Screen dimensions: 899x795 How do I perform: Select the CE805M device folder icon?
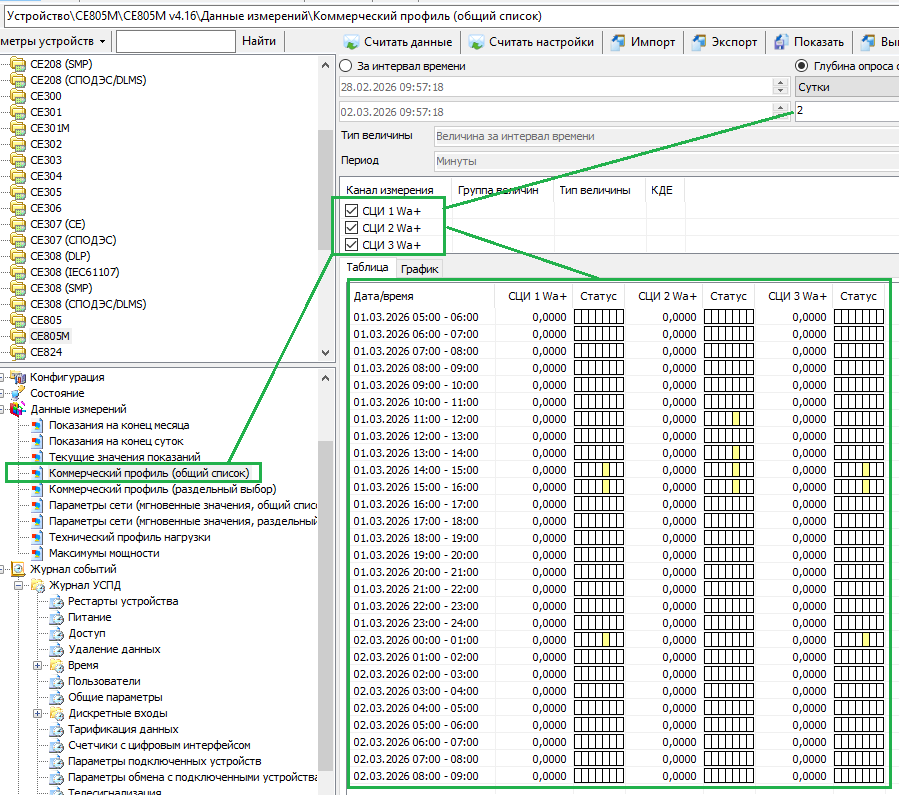[17, 336]
